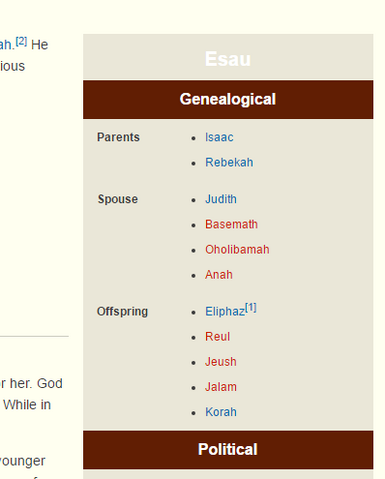Open the red Reul link
The height and width of the screenshot is (479, 385).
(217, 337)
